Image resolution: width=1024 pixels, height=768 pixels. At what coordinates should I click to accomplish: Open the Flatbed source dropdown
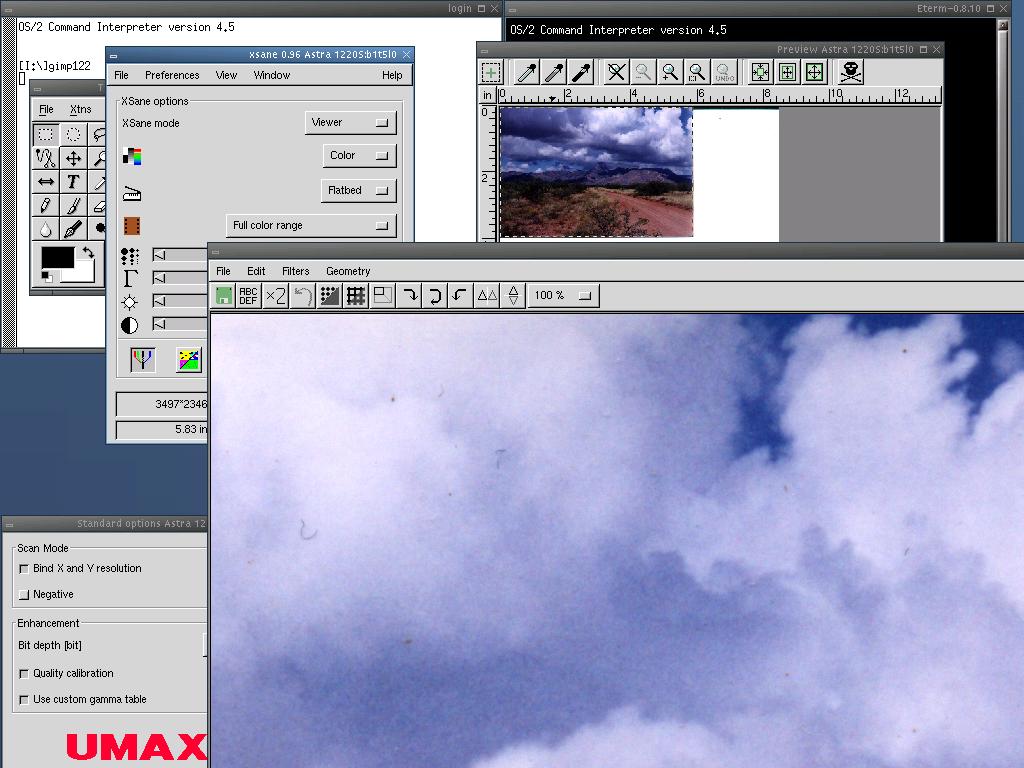[x=359, y=191]
